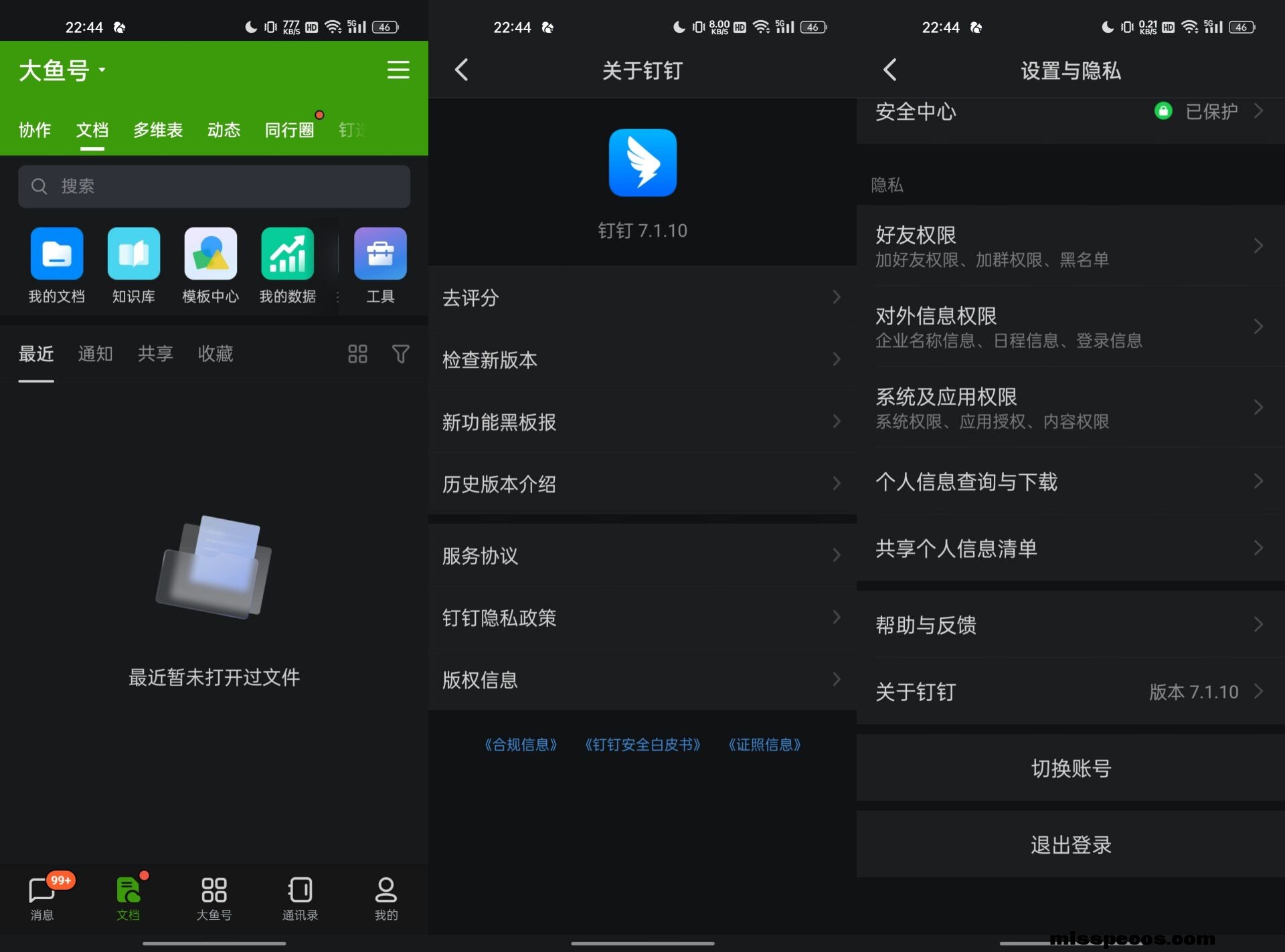
Task: Open 帮助与反馈 entry
Action: [x=1071, y=625]
